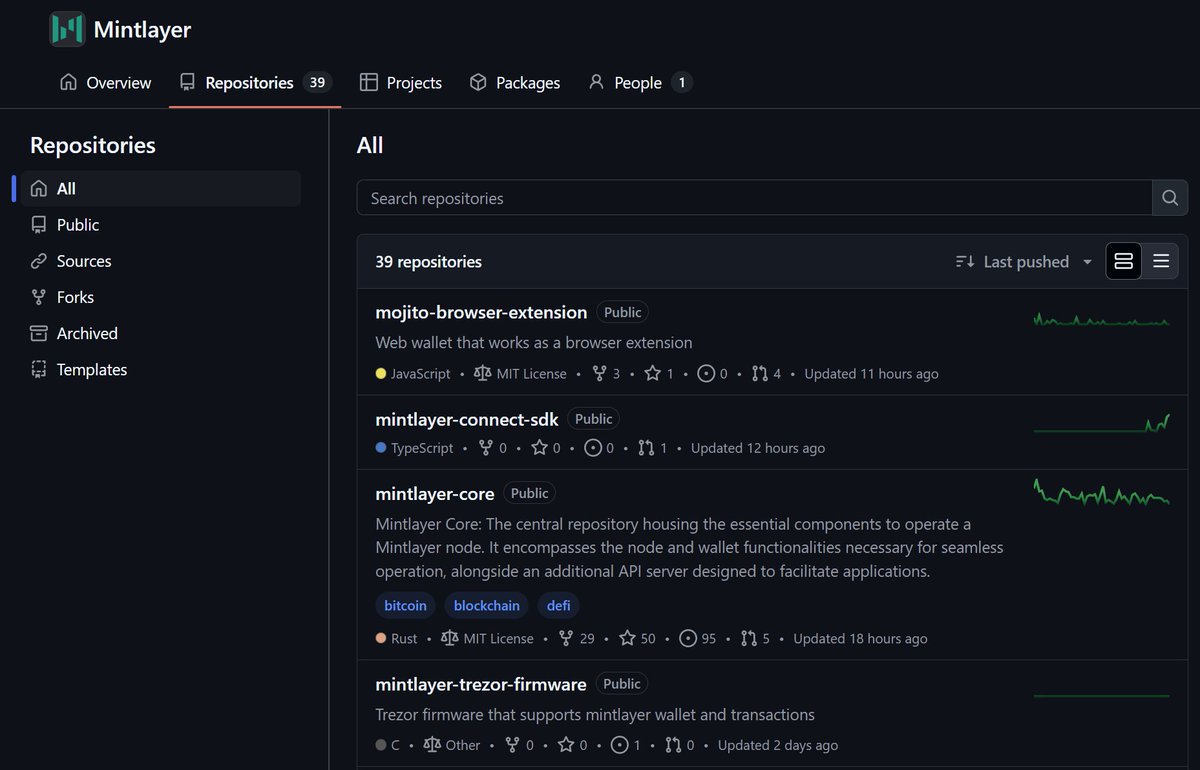This screenshot has height=770, width=1200.
Task: Click the mojito-browser-extension activity graph
Action: (1101, 320)
